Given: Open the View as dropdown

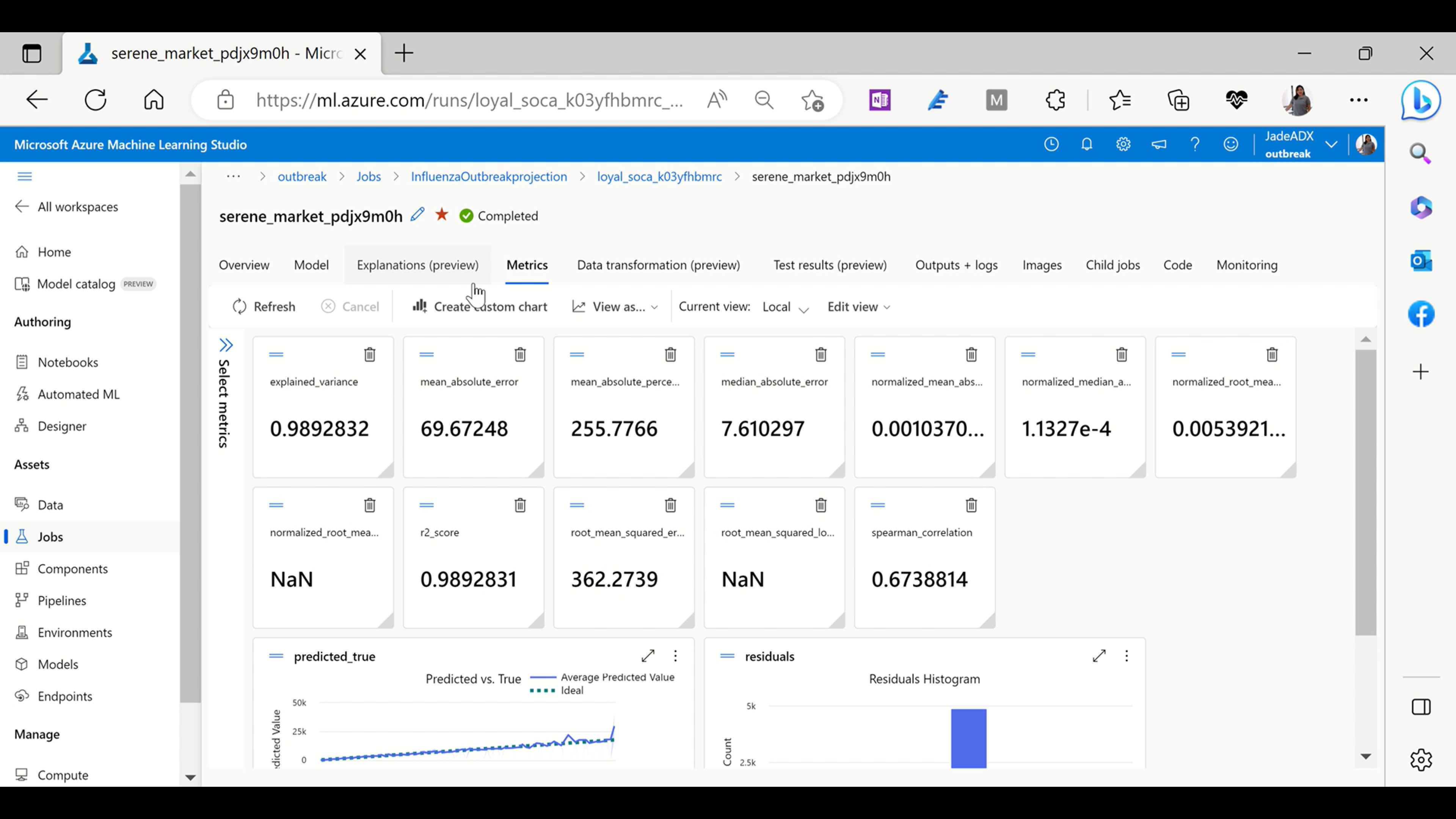Looking at the screenshot, I should [615, 307].
